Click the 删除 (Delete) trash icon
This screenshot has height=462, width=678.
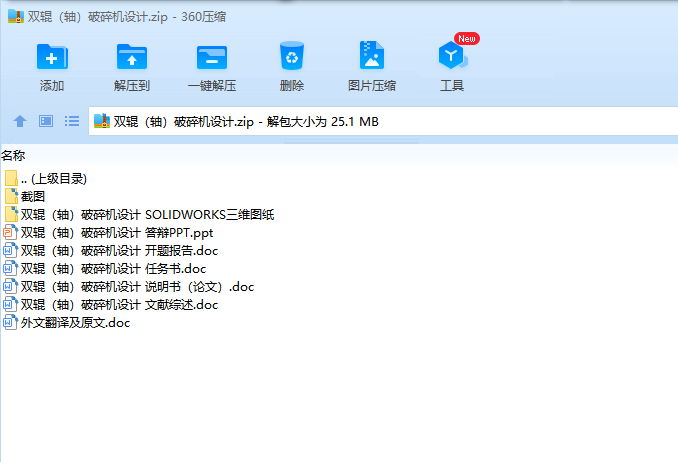(x=292, y=56)
